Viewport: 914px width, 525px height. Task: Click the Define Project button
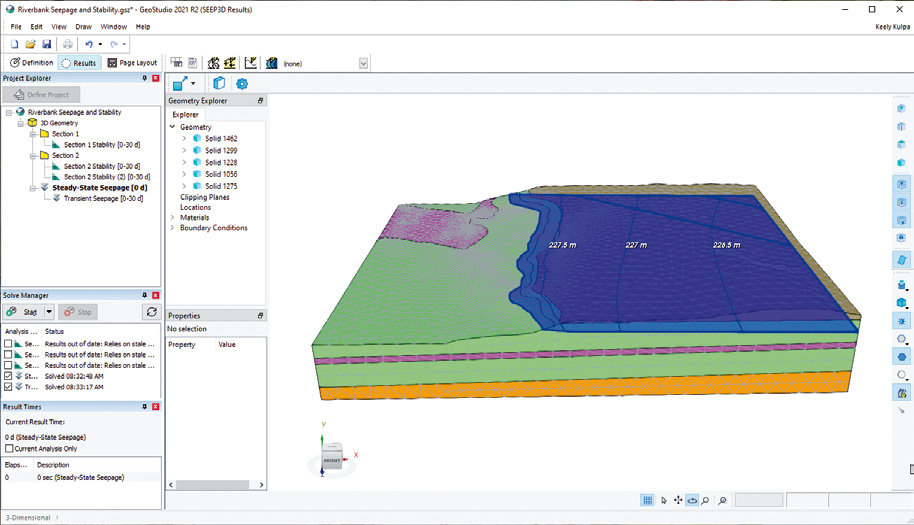tap(41, 94)
